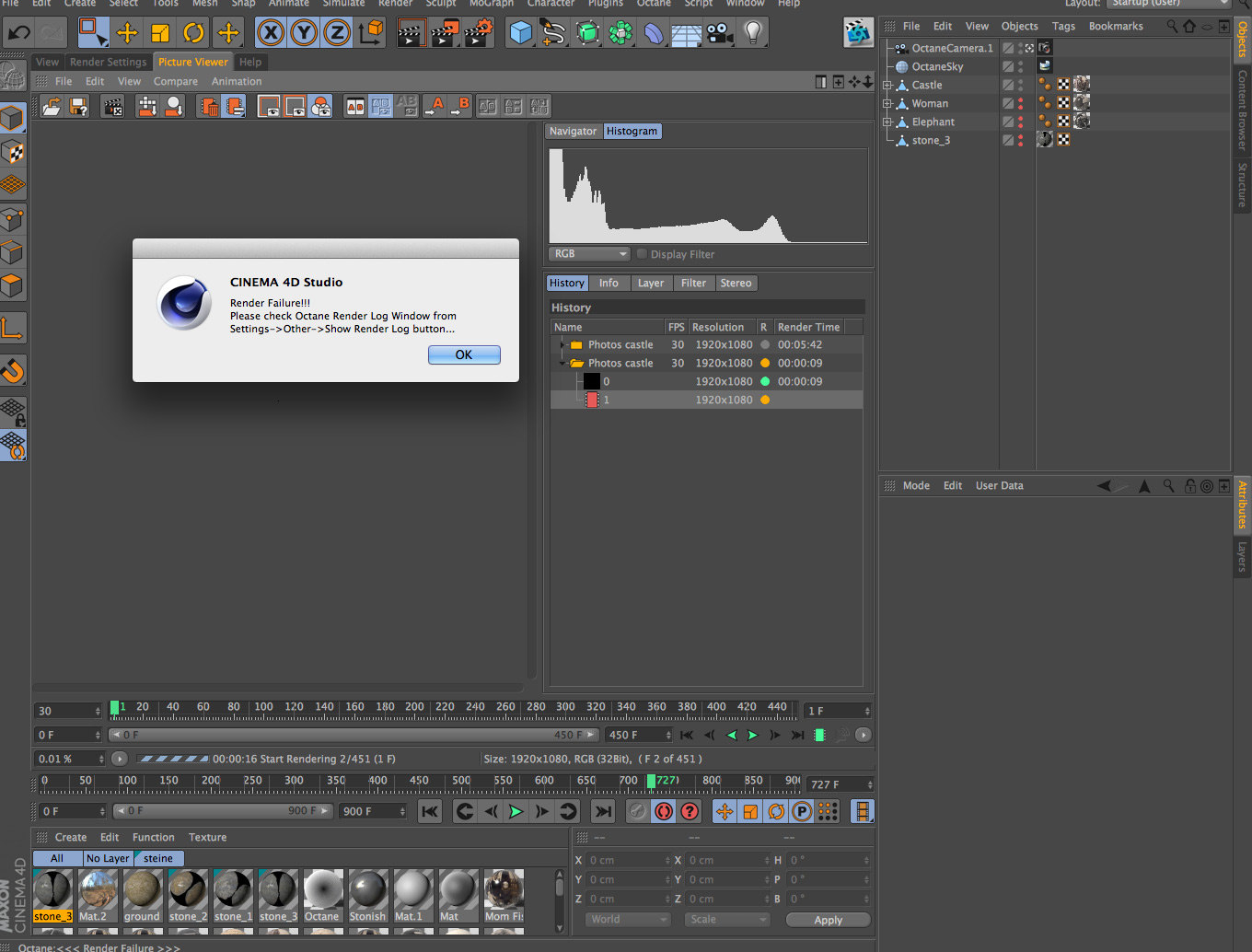Open the Compare menu in Picture Viewer

176,81
